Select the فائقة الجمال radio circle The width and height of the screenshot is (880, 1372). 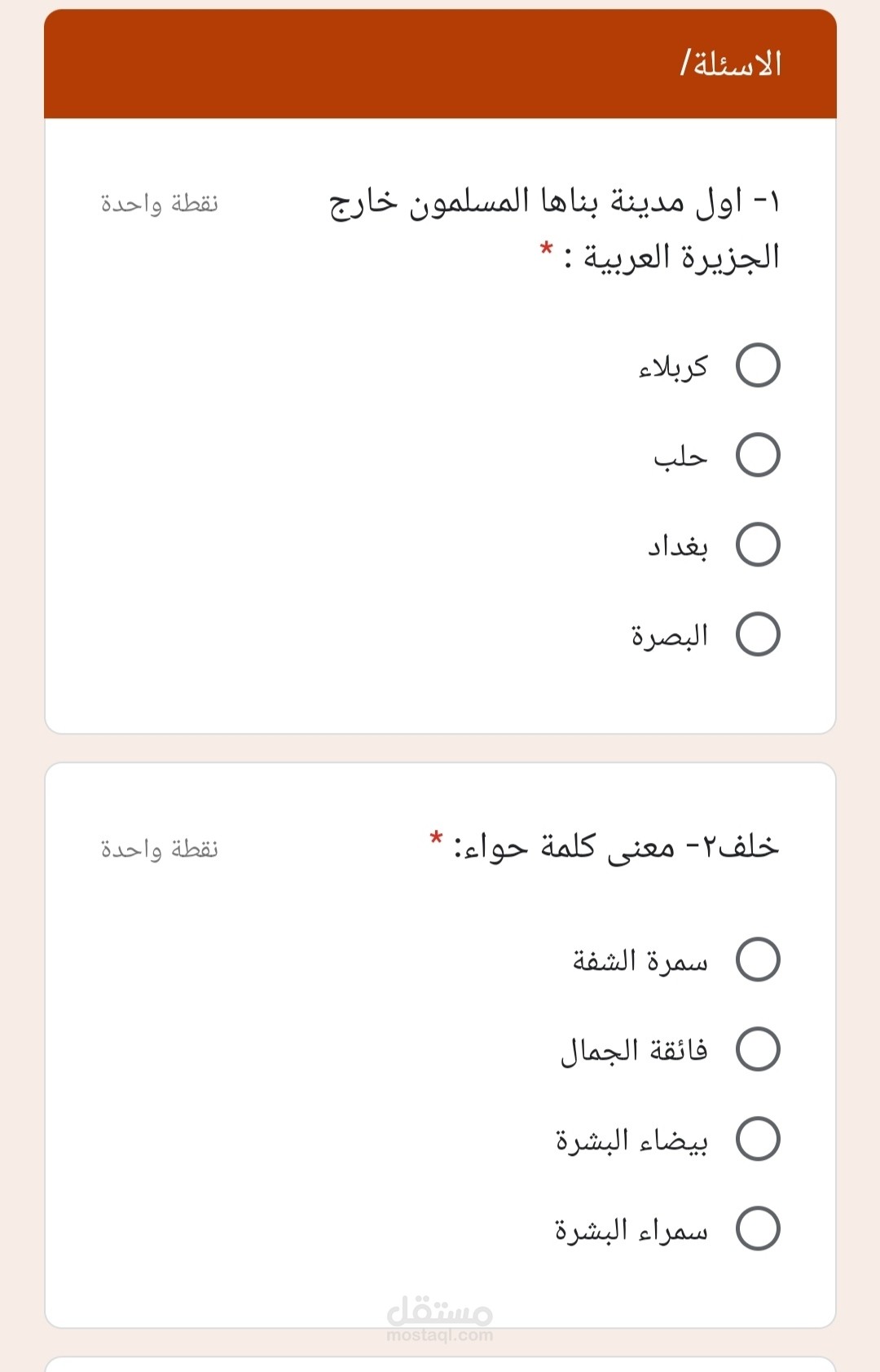pos(758,1048)
